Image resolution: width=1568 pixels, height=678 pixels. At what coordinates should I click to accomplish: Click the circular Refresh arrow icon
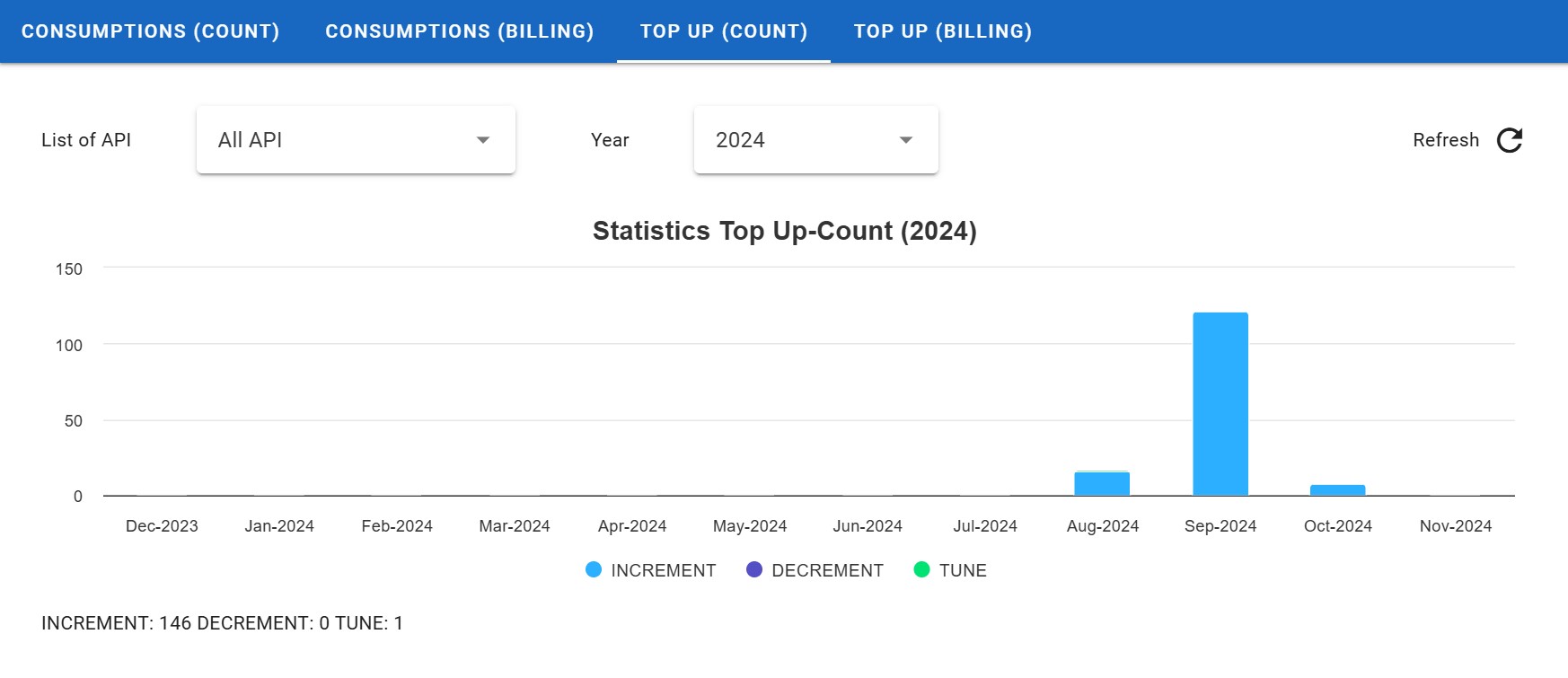(1509, 140)
